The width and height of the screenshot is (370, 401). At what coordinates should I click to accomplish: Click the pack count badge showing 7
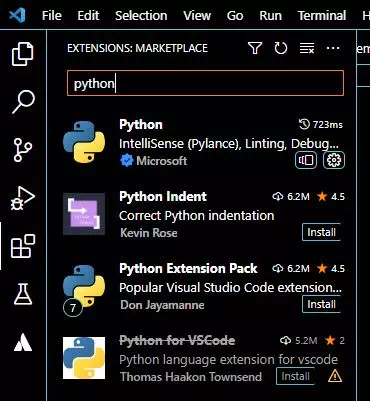73,308
